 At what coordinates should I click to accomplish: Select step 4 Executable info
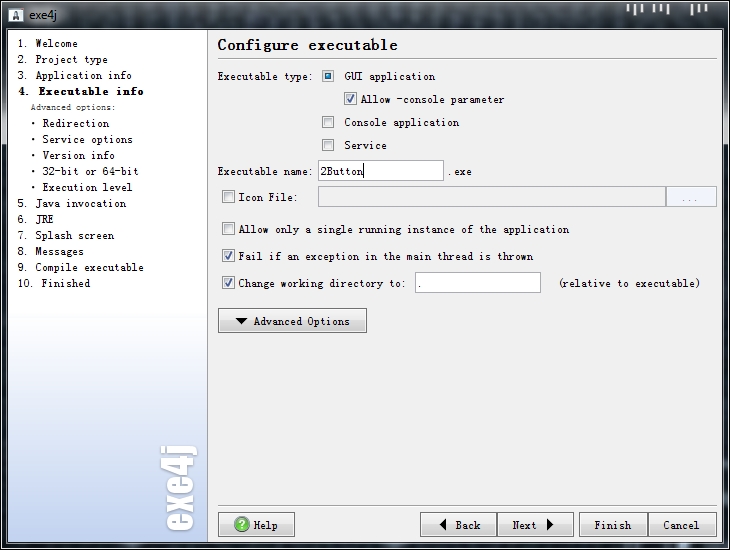[x=81, y=91]
